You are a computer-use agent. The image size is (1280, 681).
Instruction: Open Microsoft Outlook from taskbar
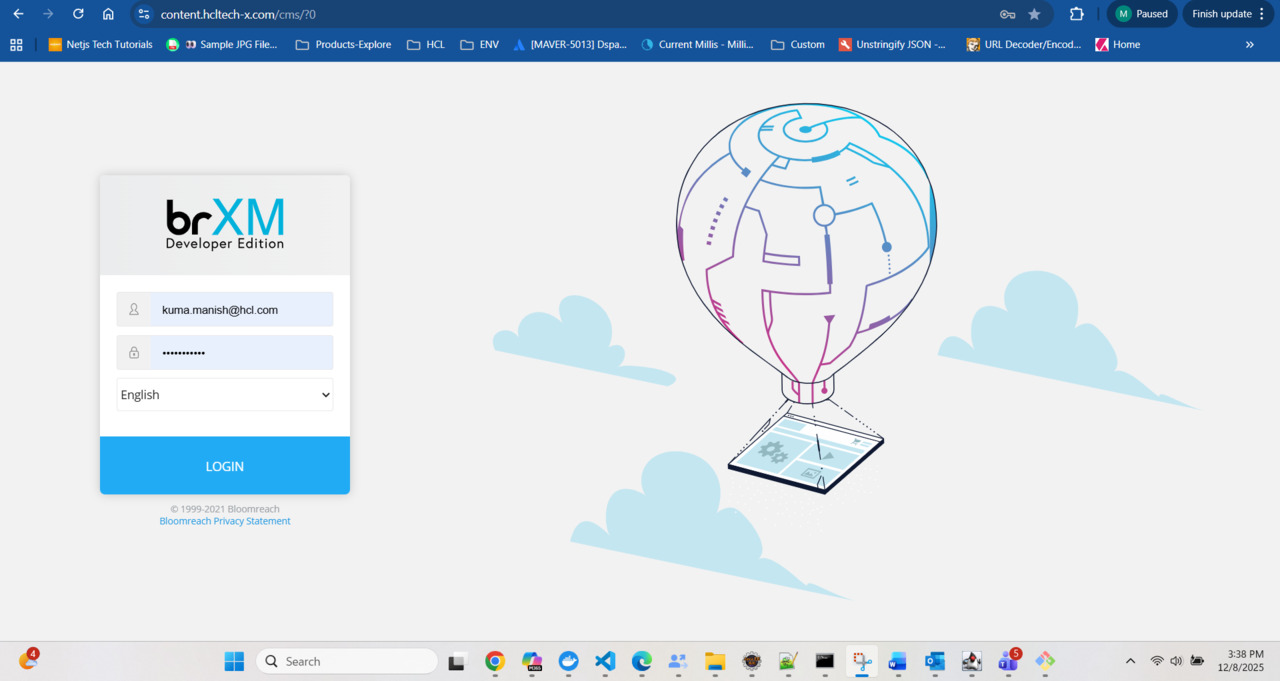coord(935,661)
